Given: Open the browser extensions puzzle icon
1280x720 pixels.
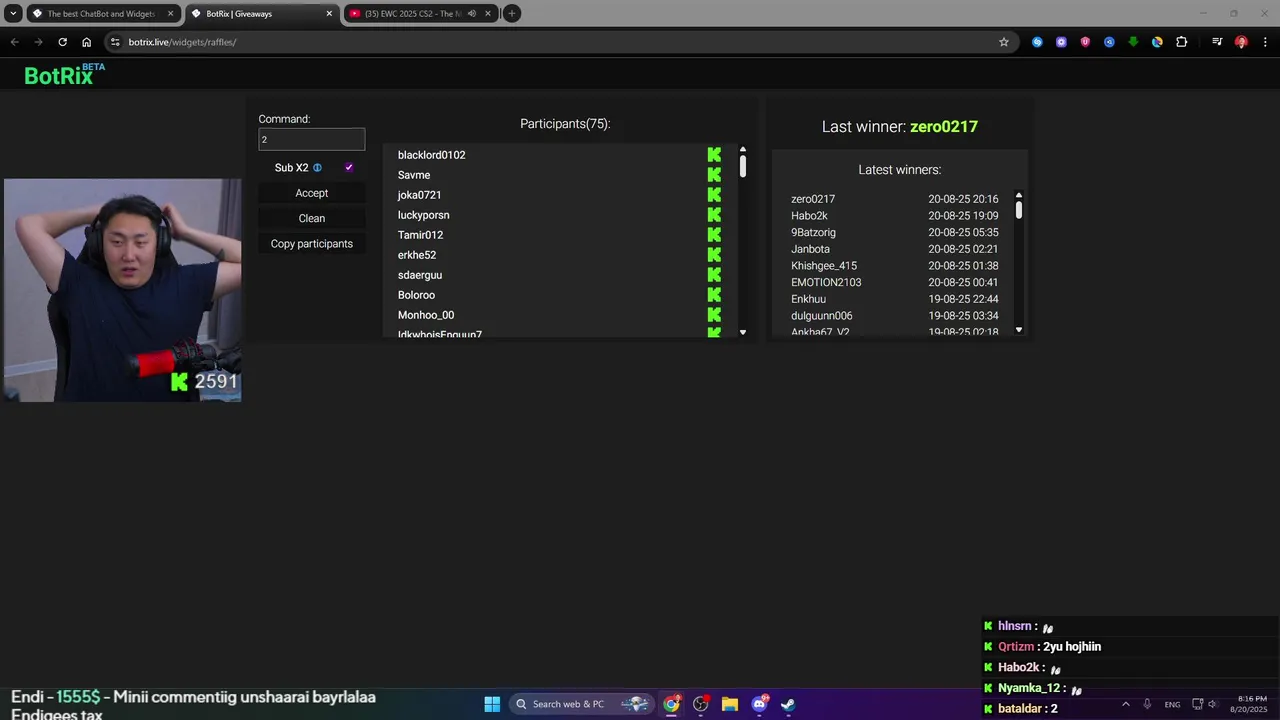Looking at the screenshot, I should tap(1182, 42).
